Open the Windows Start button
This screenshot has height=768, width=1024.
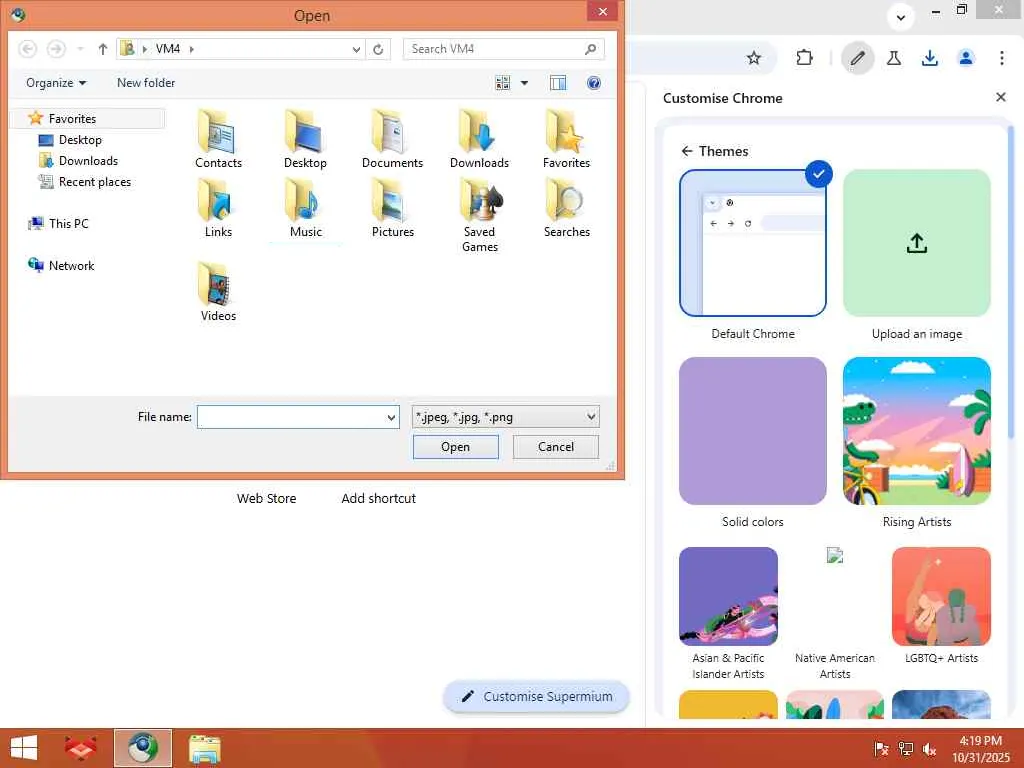tap(24, 748)
